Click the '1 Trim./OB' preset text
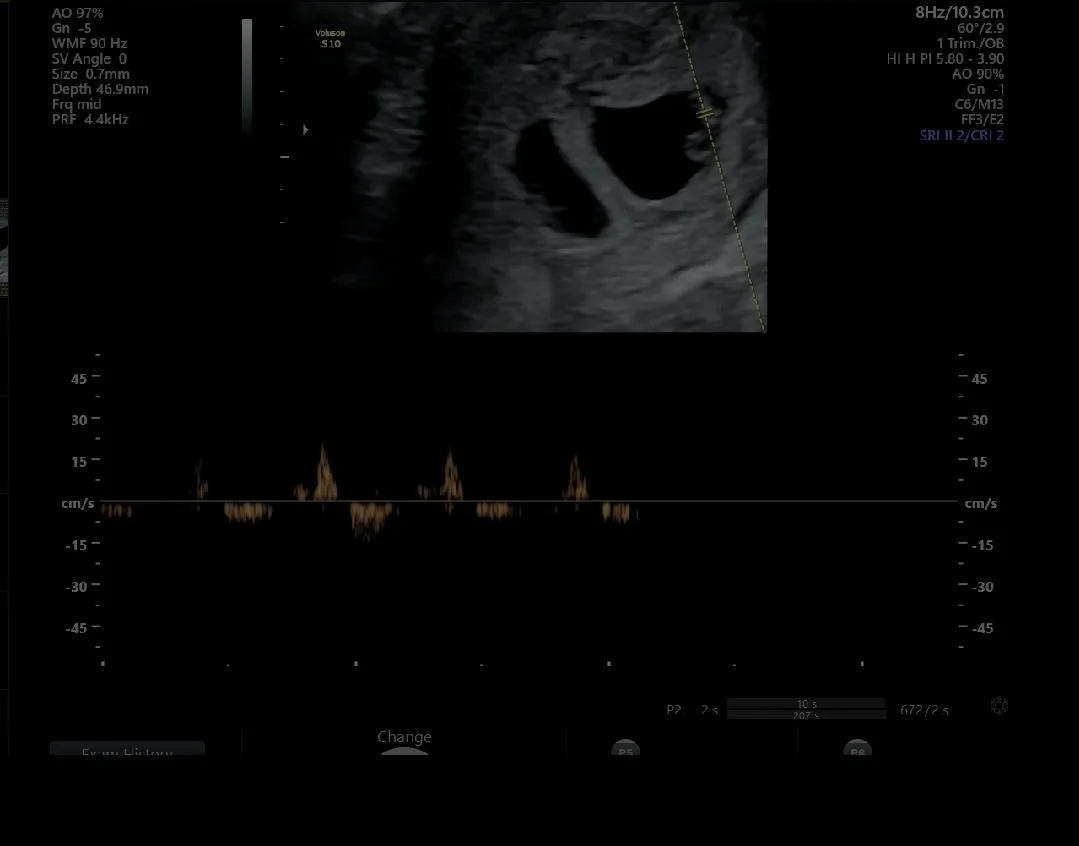The image size is (1079, 846). point(970,43)
